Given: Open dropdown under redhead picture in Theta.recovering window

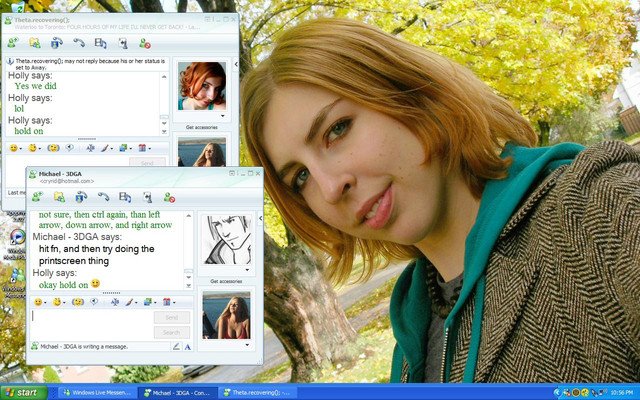Looking at the screenshot, I should pos(222,116).
